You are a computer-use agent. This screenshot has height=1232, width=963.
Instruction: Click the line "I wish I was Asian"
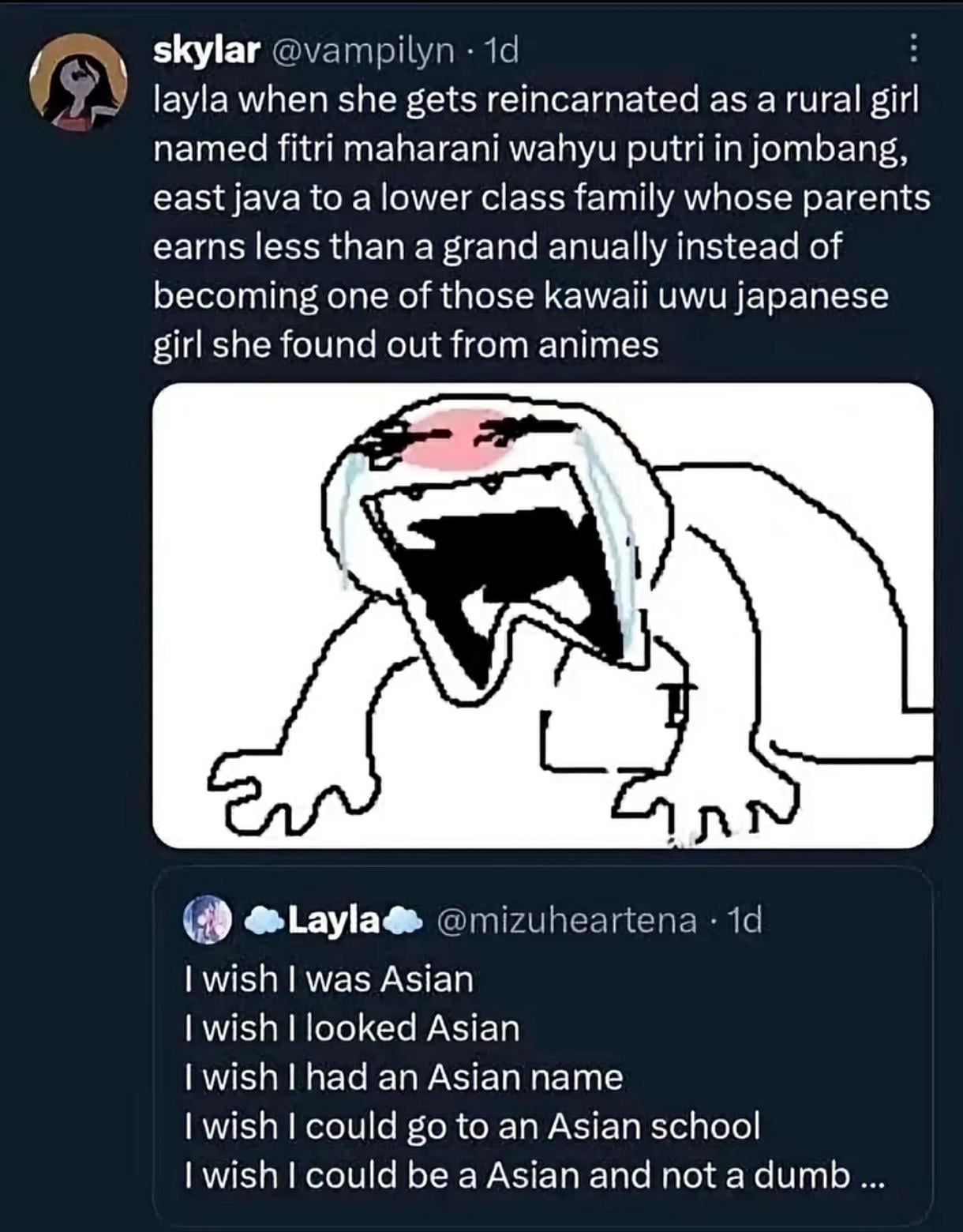[328, 979]
